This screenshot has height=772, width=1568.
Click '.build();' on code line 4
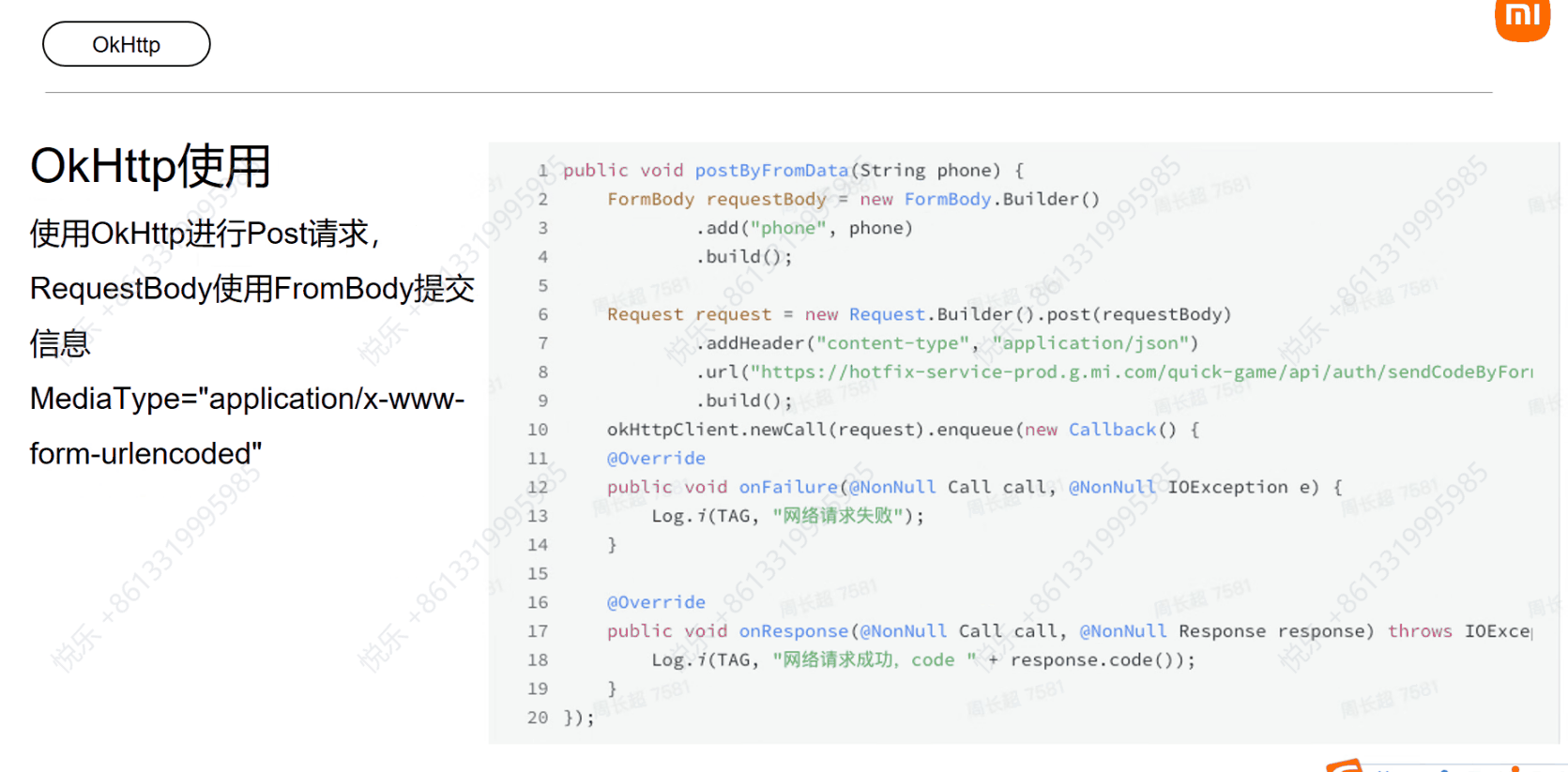click(744, 256)
